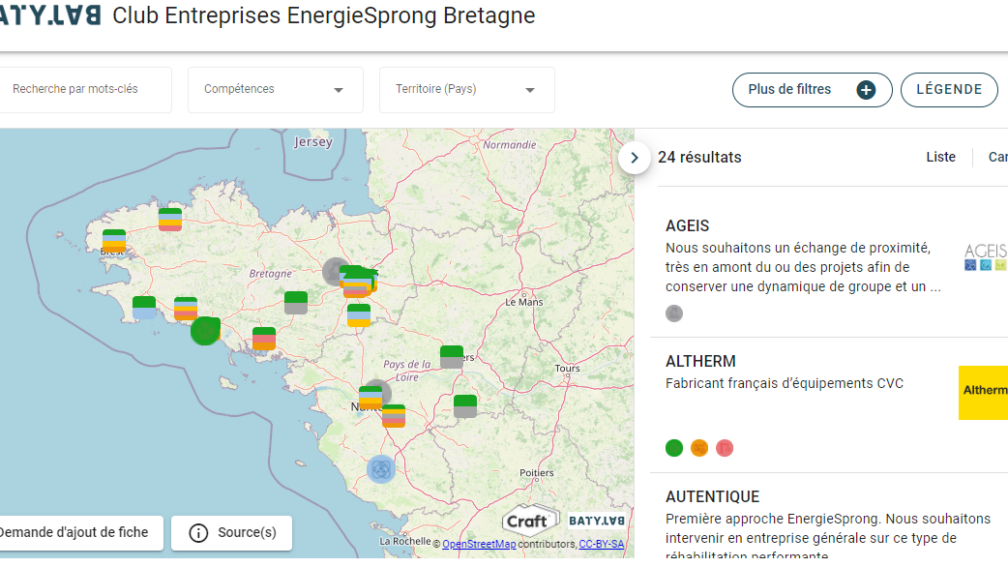Image resolution: width=1008 pixels, height=567 pixels.
Task: Select the green-grey marker right of Bretagne label
Action: (296, 303)
